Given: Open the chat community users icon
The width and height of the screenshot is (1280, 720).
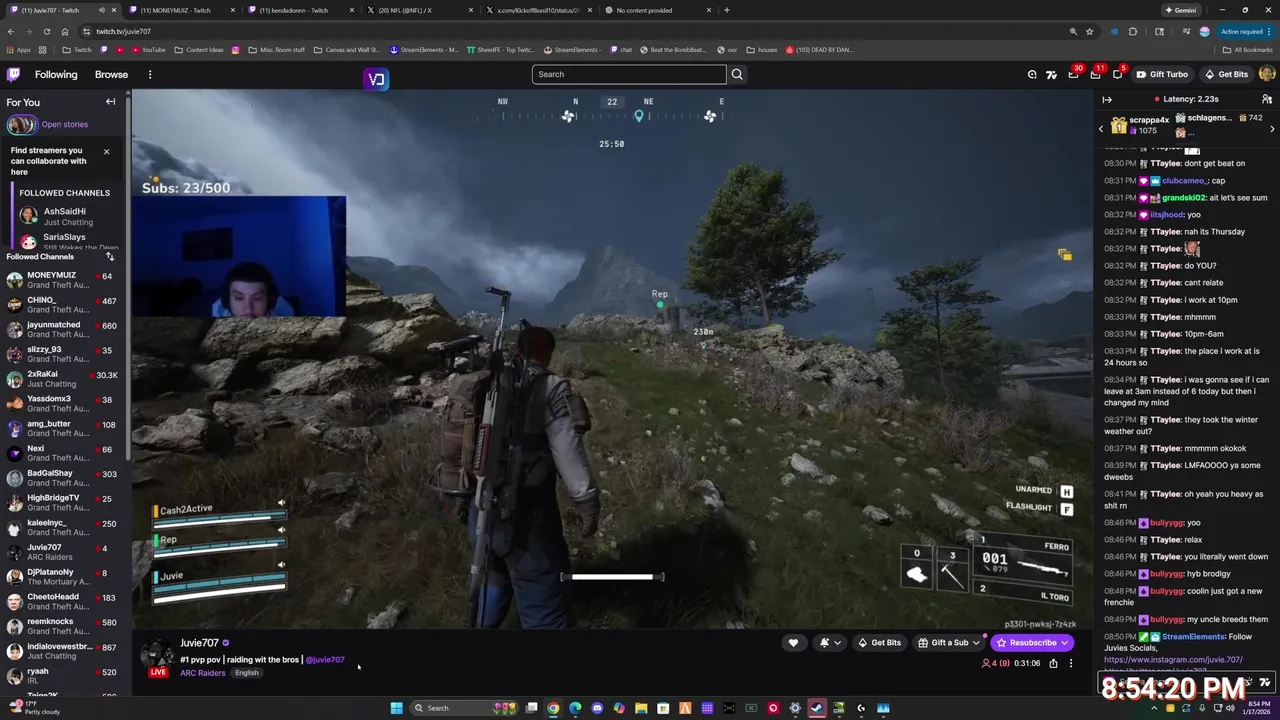Looking at the screenshot, I should 1267,99.
